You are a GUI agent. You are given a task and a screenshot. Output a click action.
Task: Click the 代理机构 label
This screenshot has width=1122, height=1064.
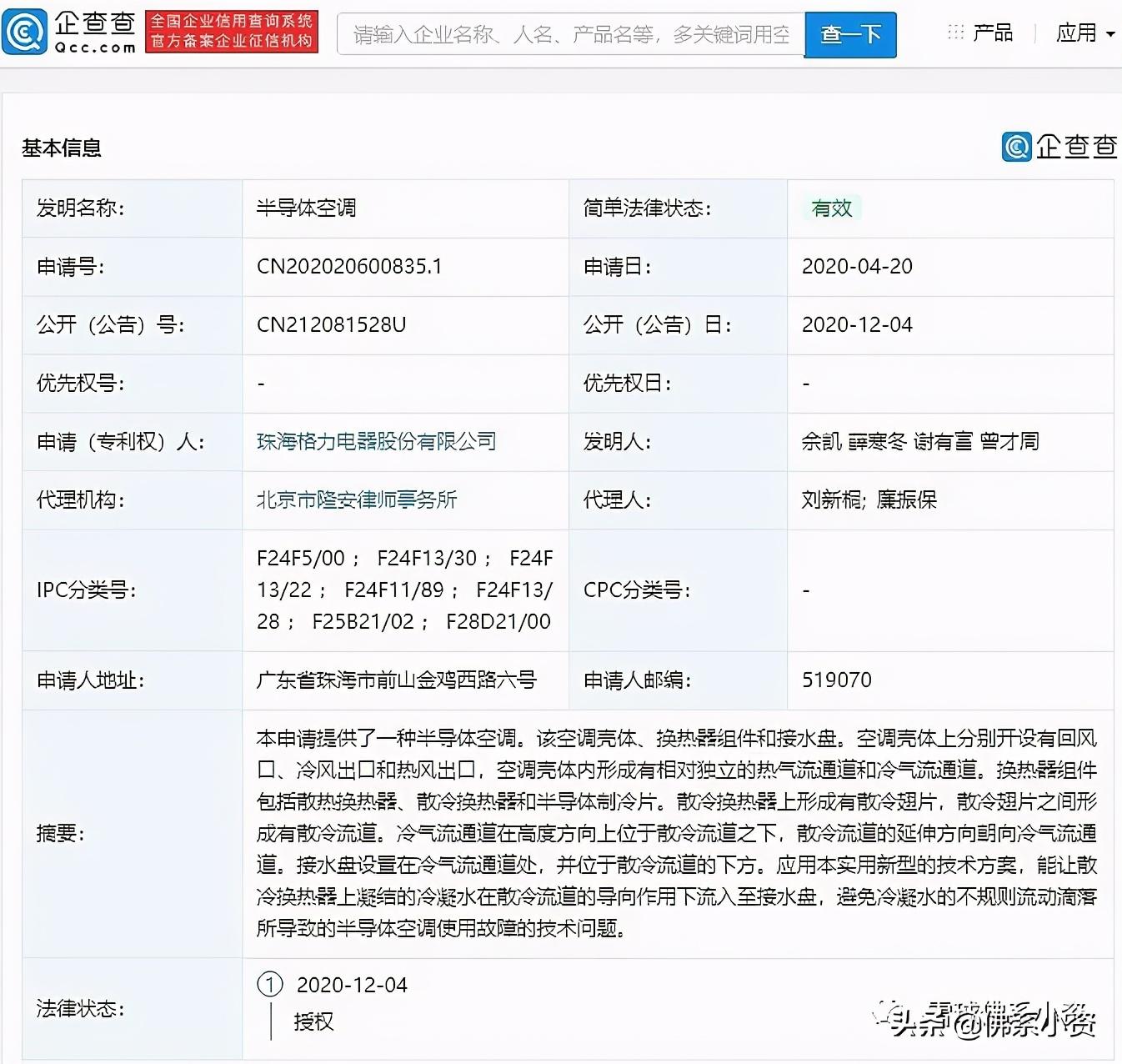(x=81, y=499)
